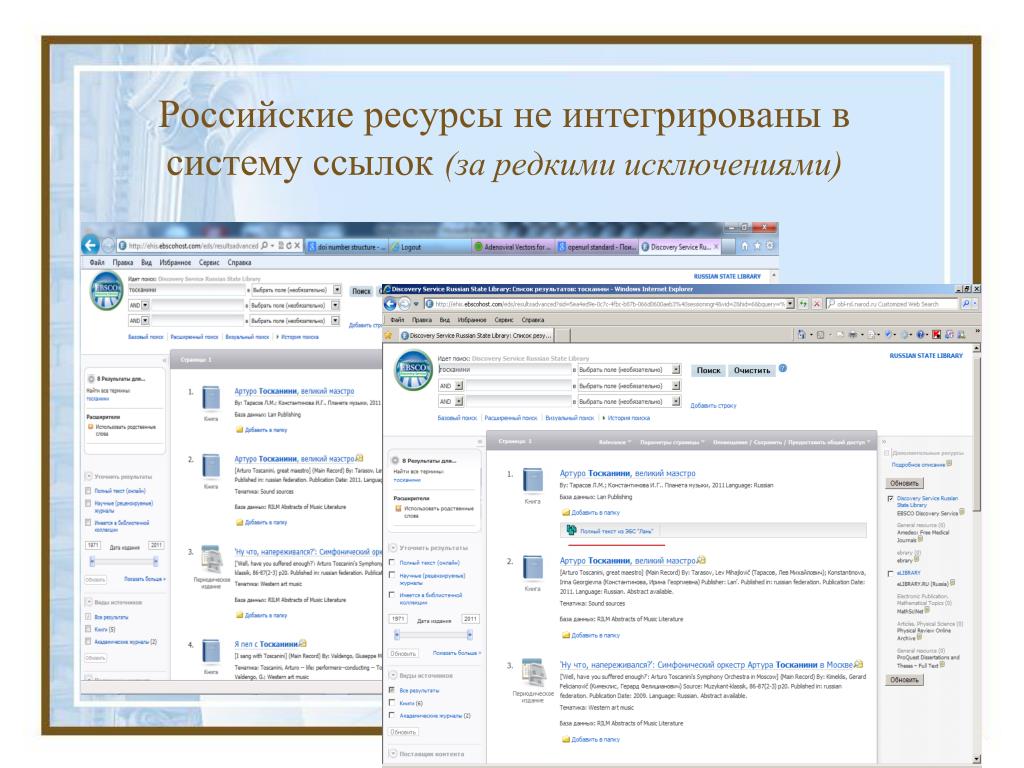Click the preview icon after result 2's title
Screen dimensions: 1024x768
(x=701, y=560)
